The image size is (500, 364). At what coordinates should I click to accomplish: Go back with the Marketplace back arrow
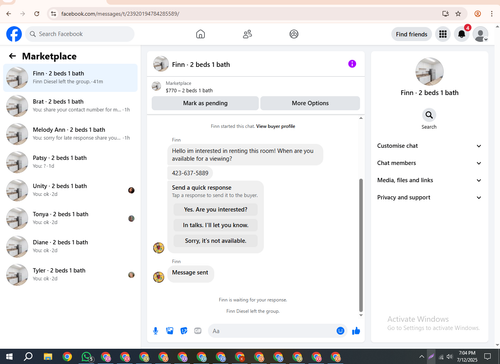tap(12, 56)
